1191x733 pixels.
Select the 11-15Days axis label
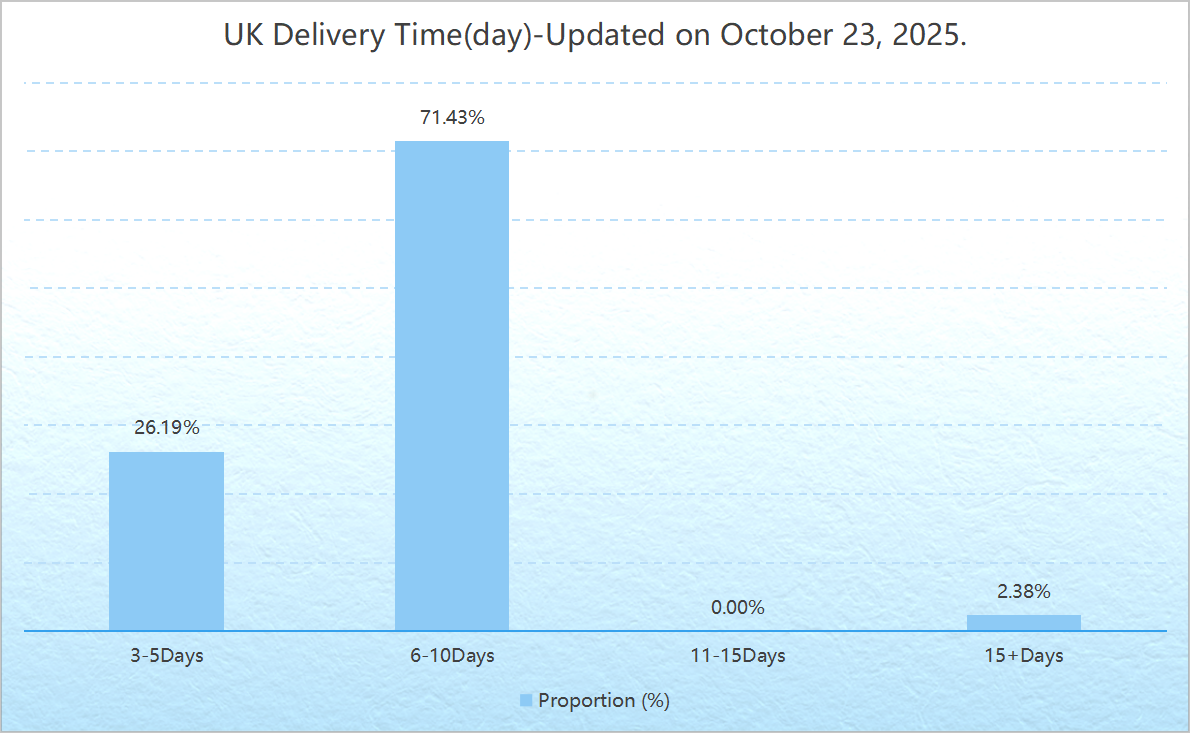[x=738, y=656]
